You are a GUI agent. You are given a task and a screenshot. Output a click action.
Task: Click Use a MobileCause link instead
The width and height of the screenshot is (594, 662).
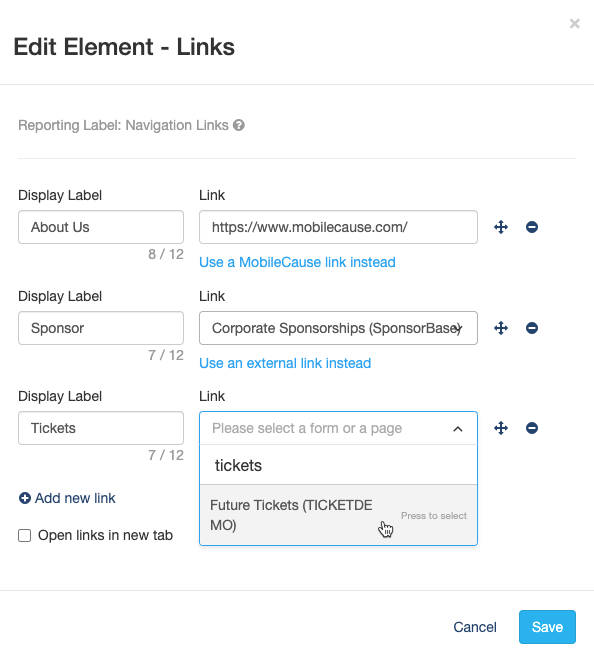tap(297, 262)
